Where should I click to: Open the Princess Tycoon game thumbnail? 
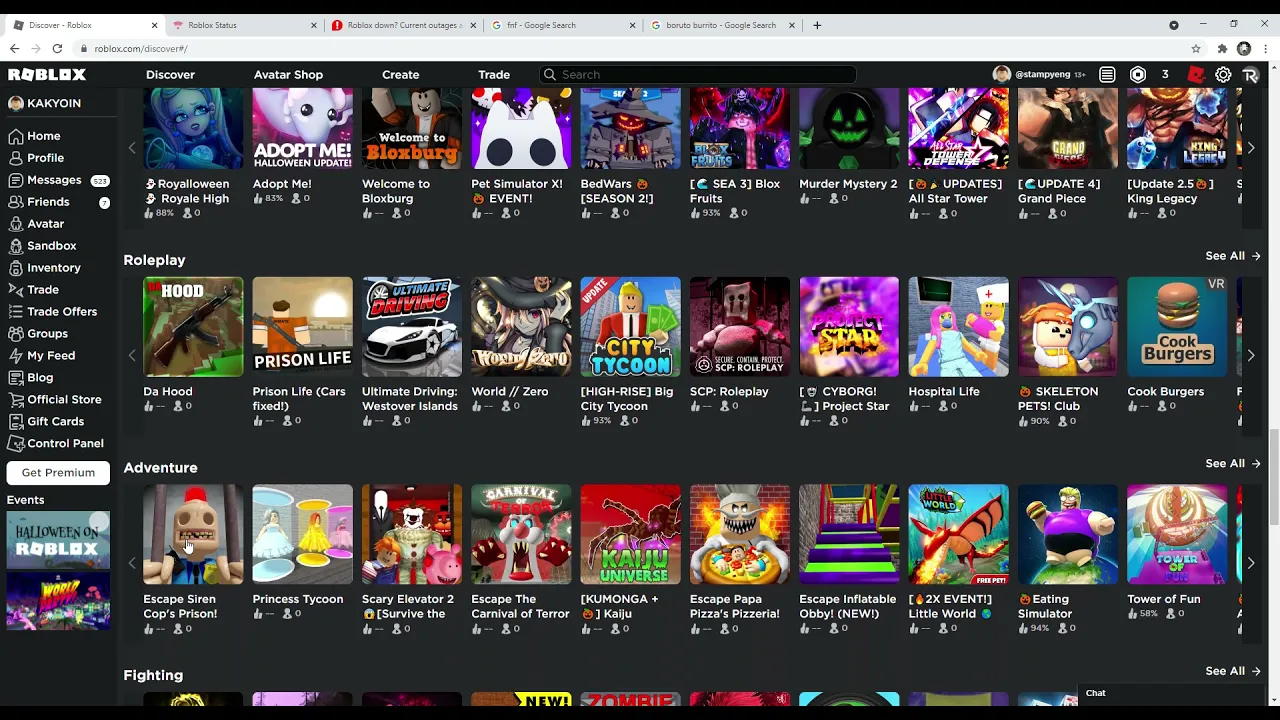coord(302,534)
